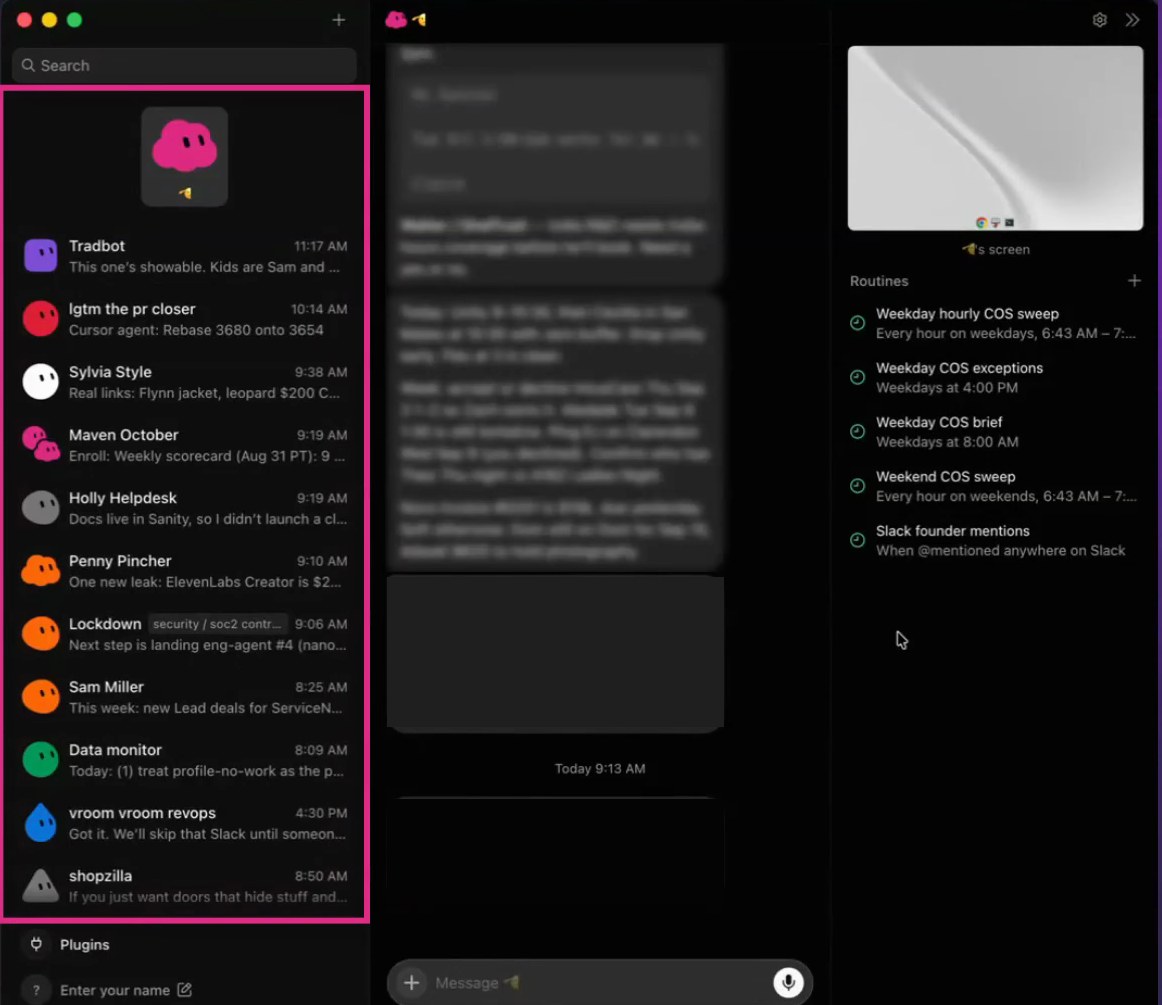Click shopzilla's gray triangle avatar
This screenshot has height=1005, width=1162.
(x=41, y=886)
